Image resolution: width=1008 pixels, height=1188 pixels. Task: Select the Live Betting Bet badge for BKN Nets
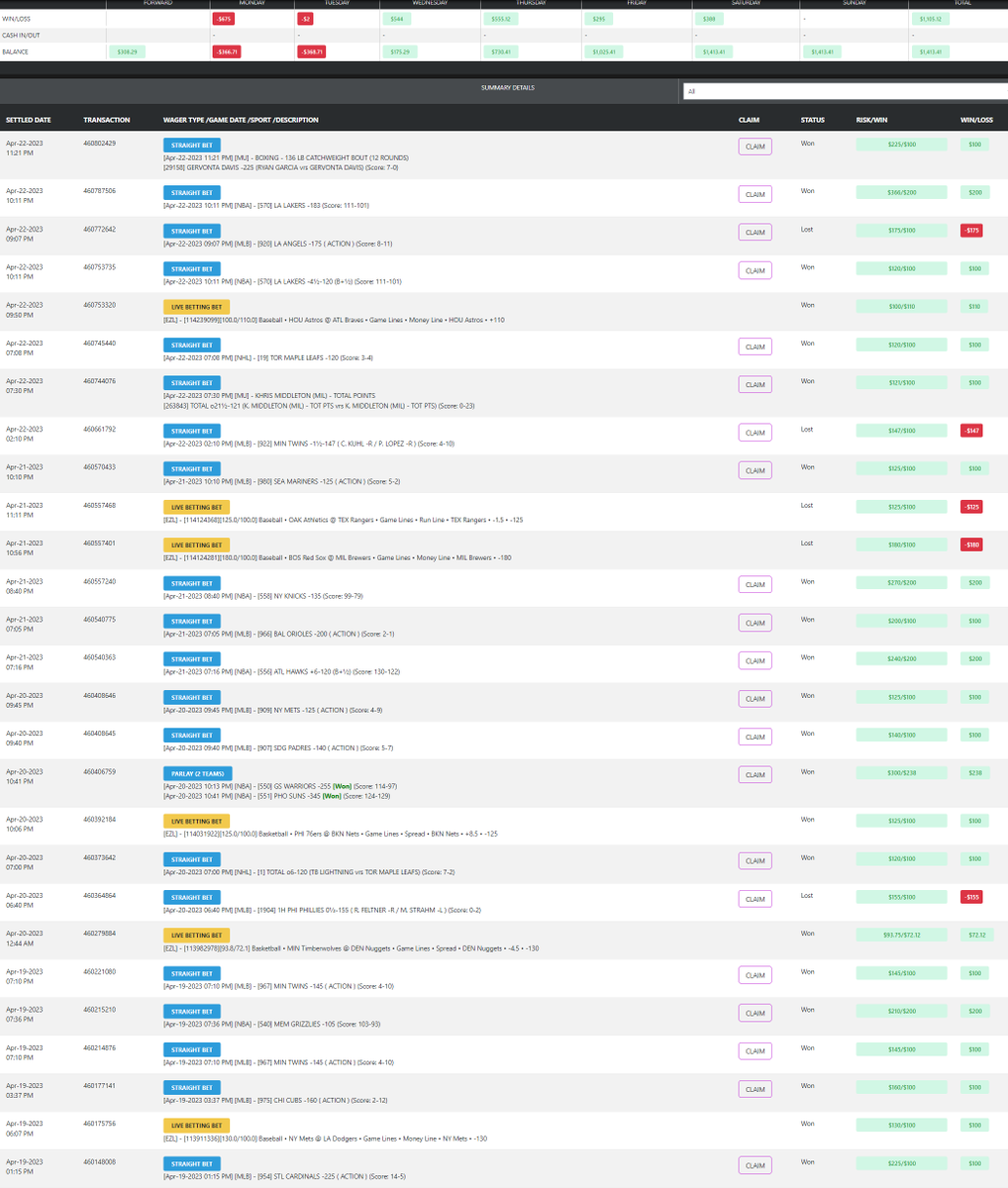pos(196,822)
